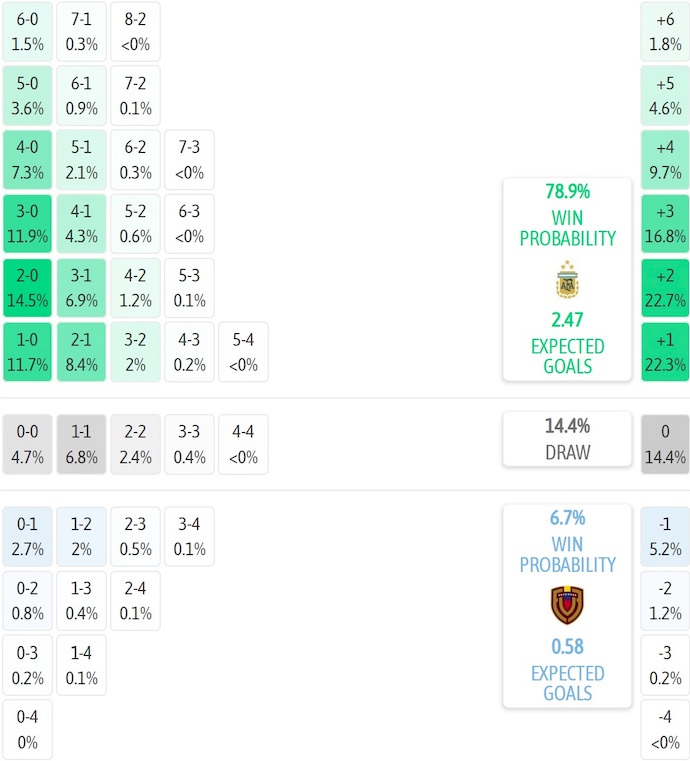Click the 0-4 score cell
690x761 pixels.
[x=27, y=729]
